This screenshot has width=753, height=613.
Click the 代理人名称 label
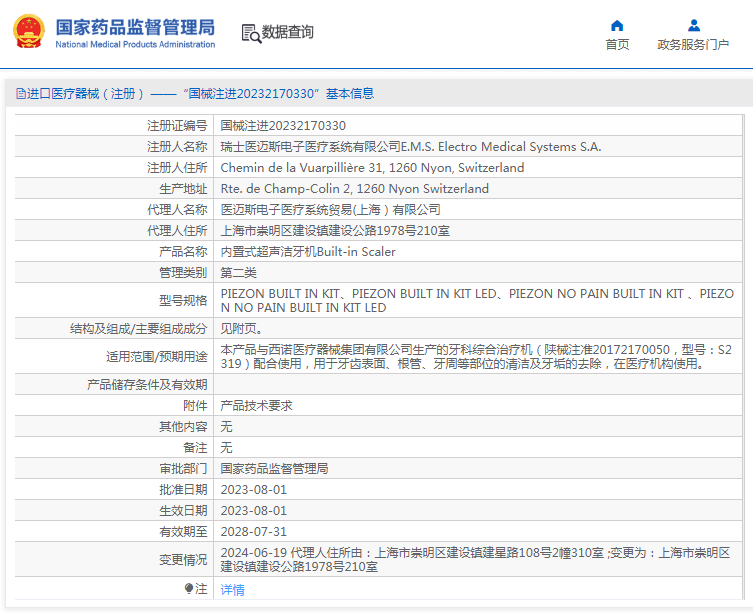177,210
